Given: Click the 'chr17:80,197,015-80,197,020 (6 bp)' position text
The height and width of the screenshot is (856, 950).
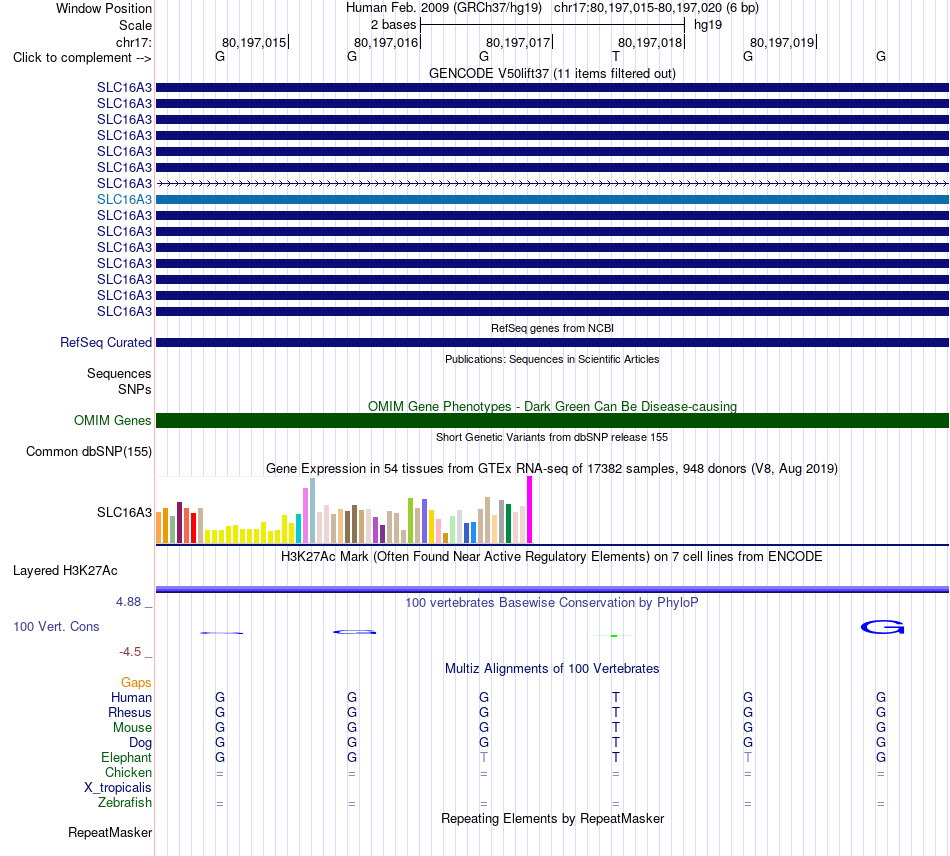Looking at the screenshot, I should coord(656,8).
